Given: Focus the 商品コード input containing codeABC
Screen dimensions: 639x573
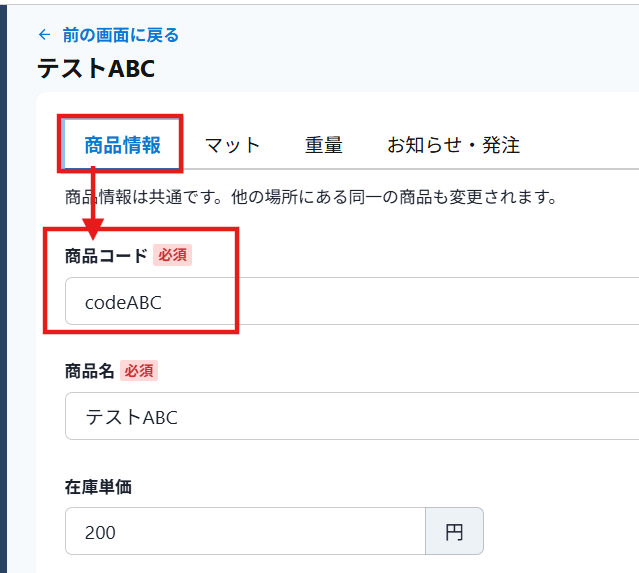Looking at the screenshot, I should pos(350,302).
